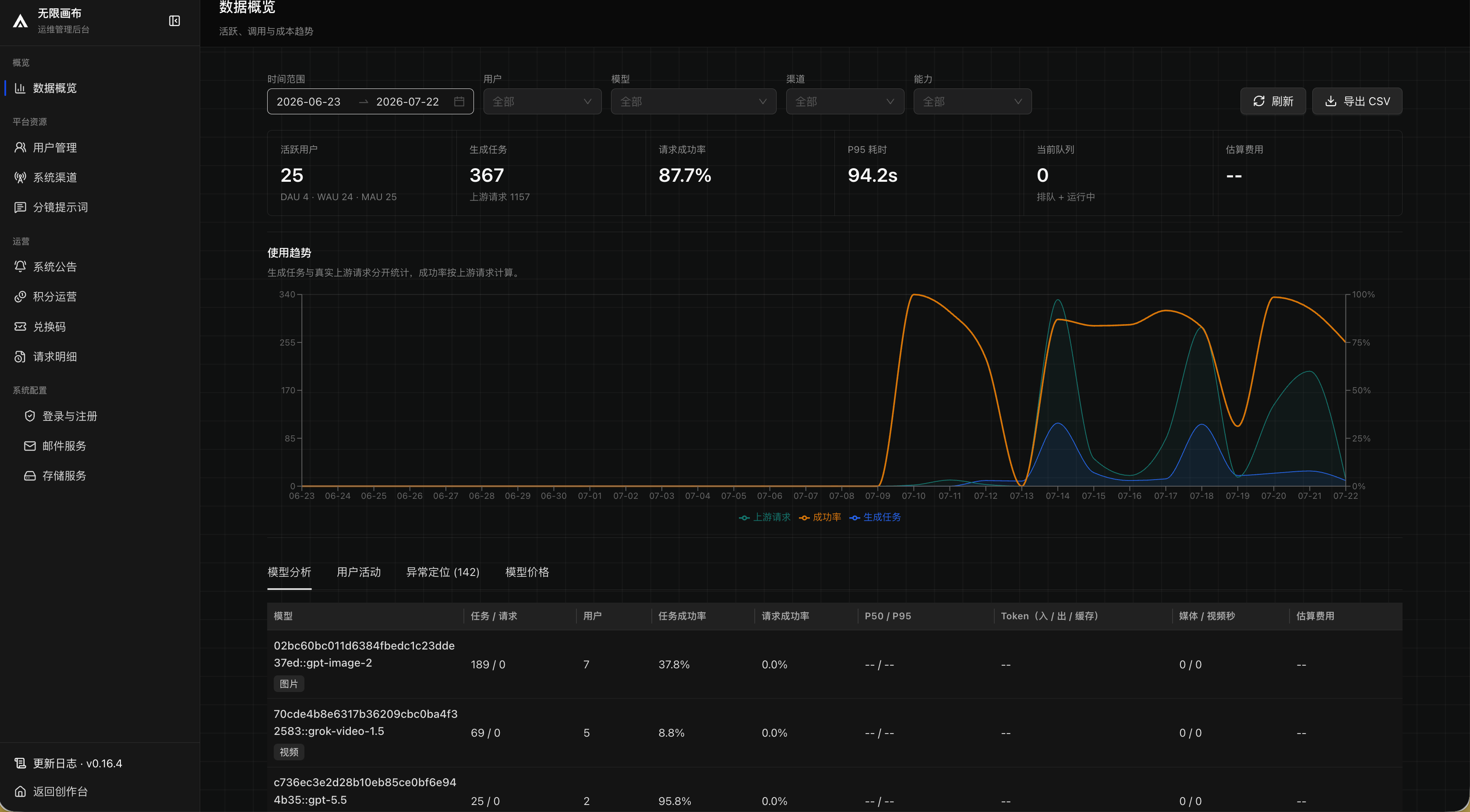Open 返回创作台 via its home icon
Image resolution: width=1470 pixels, height=812 pixels.
click(x=20, y=791)
